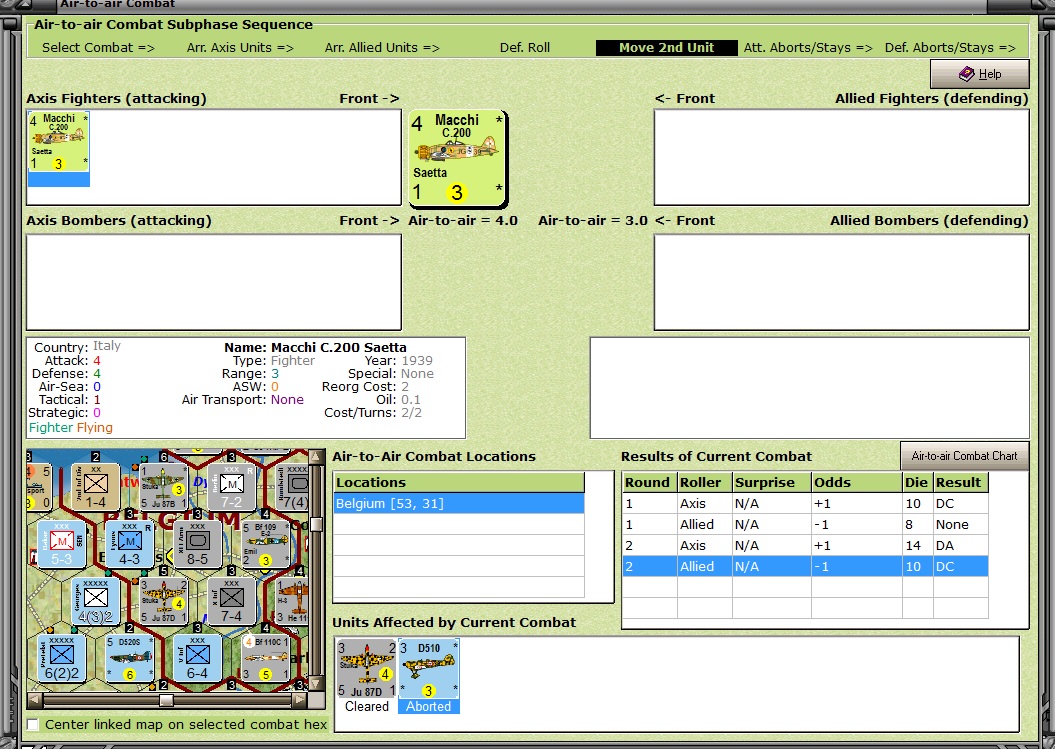Click 'Def. Roll' subphase step

tap(525, 48)
